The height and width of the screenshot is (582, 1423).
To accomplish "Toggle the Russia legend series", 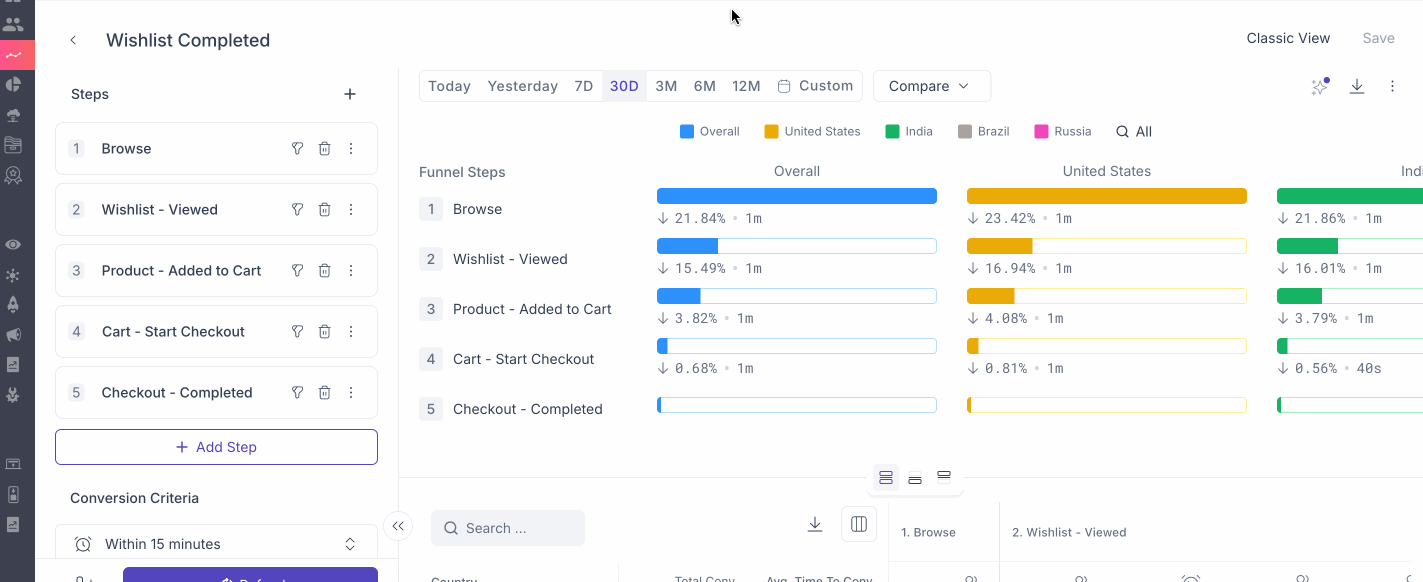I will coord(1063,131).
